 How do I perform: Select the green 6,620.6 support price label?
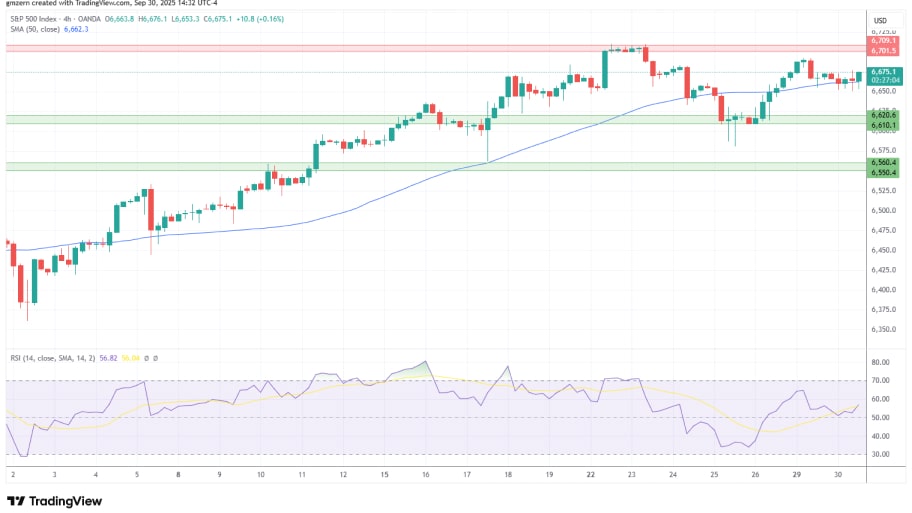pos(882,116)
